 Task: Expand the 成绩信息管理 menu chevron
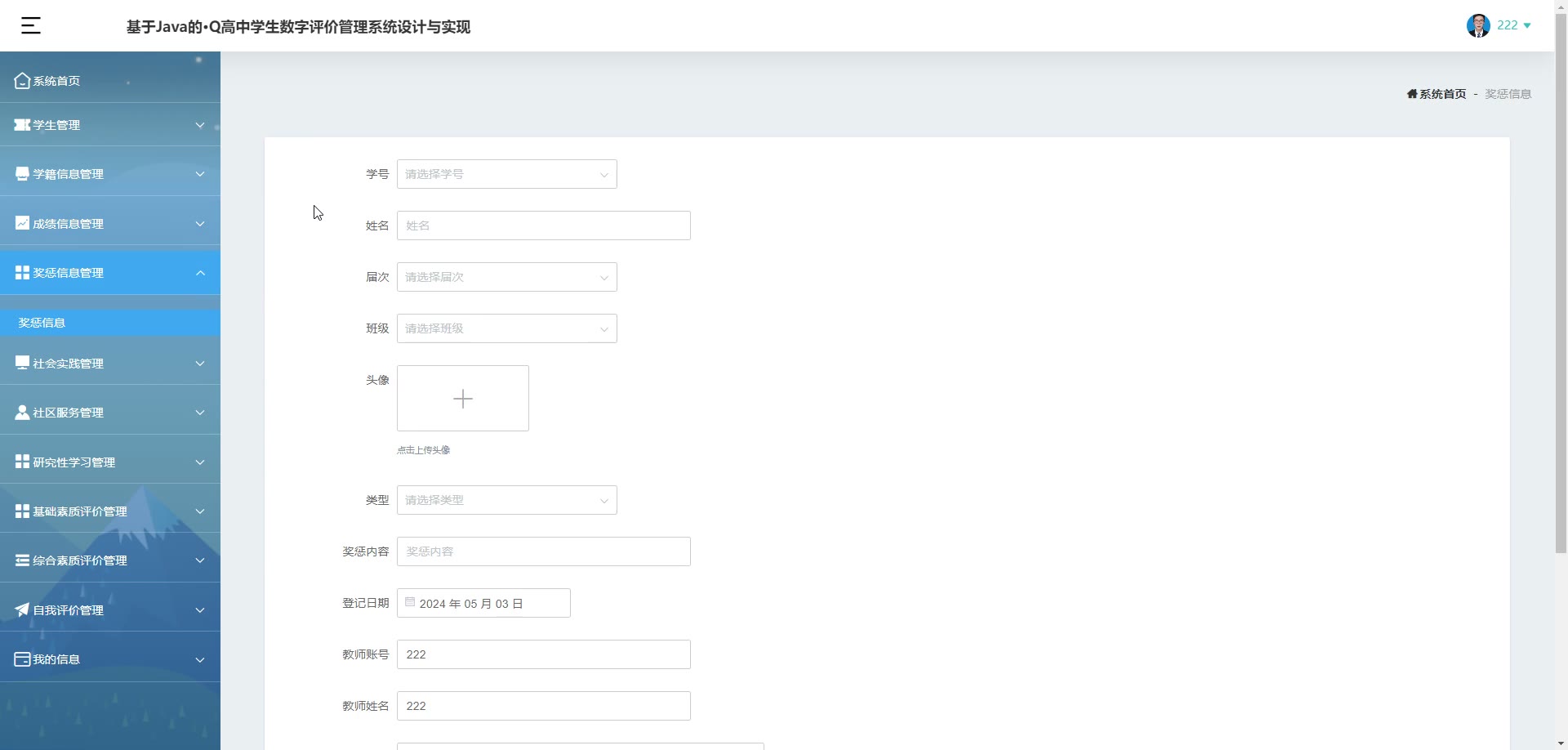click(x=200, y=224)
